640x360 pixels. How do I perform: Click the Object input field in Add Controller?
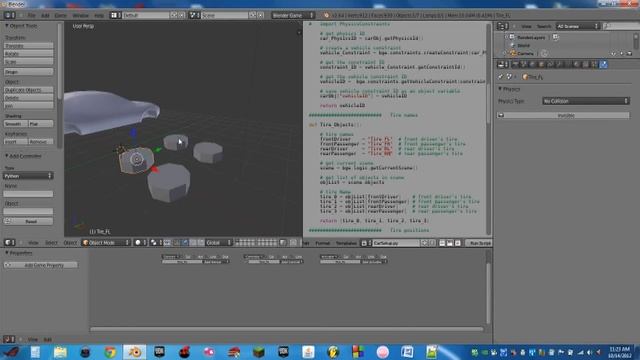(28, 211)
